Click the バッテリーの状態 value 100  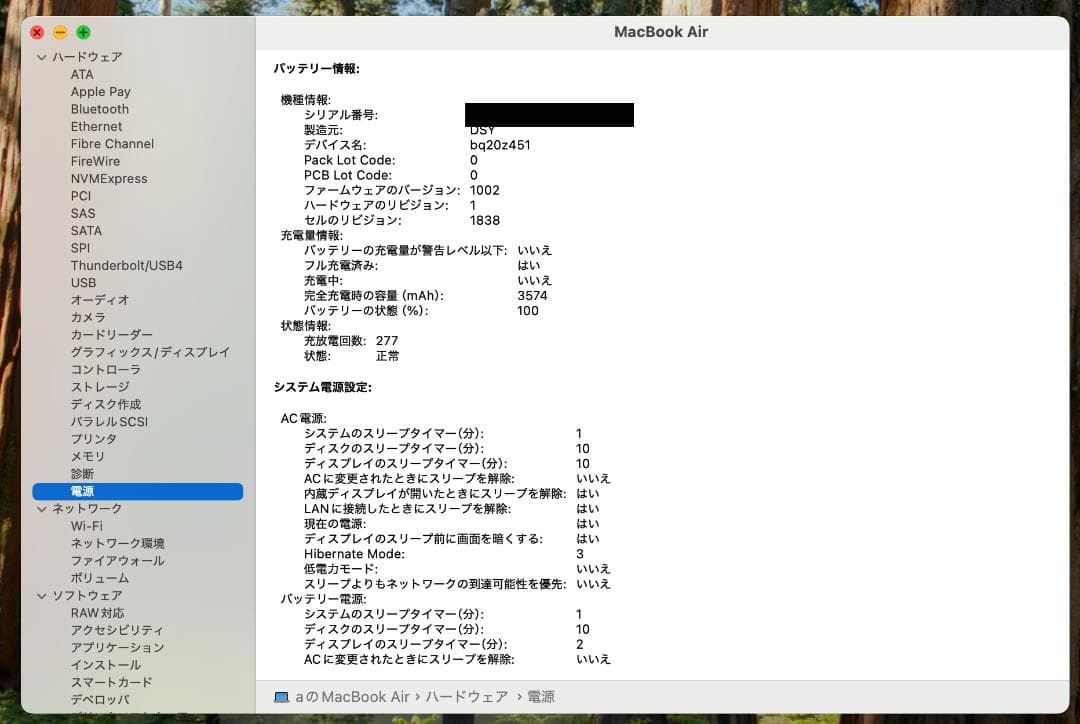(x=528, y=311)
